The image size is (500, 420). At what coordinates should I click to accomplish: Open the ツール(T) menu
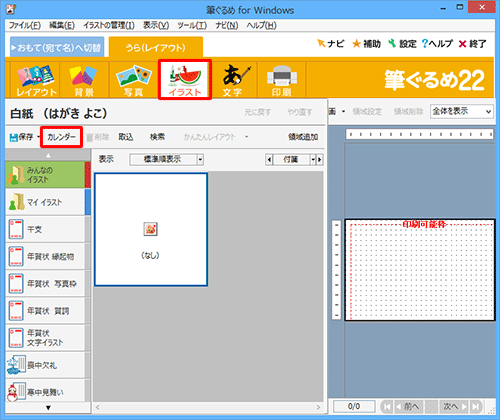click(192, 25)
